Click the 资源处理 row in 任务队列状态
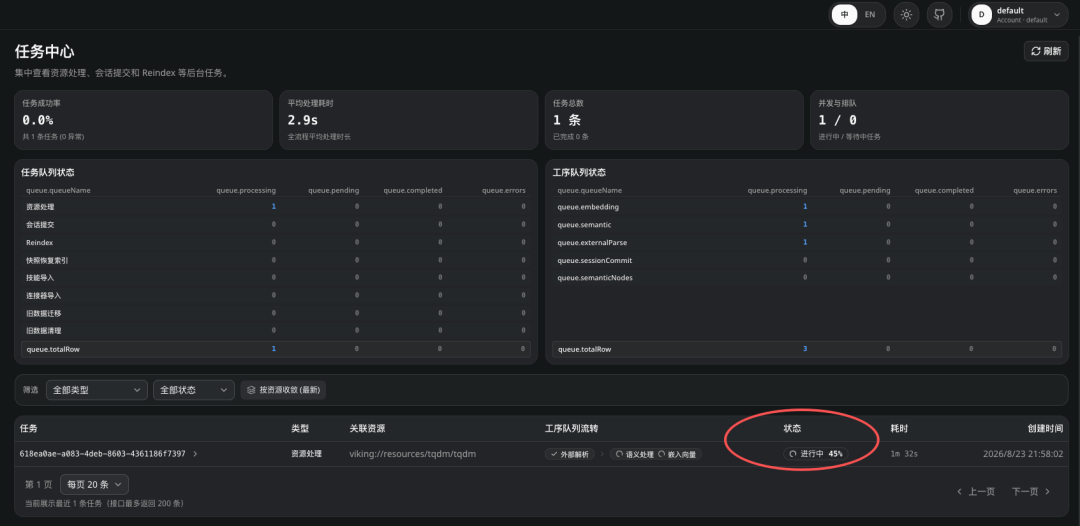1080x526 pixels. coord(276,207)
